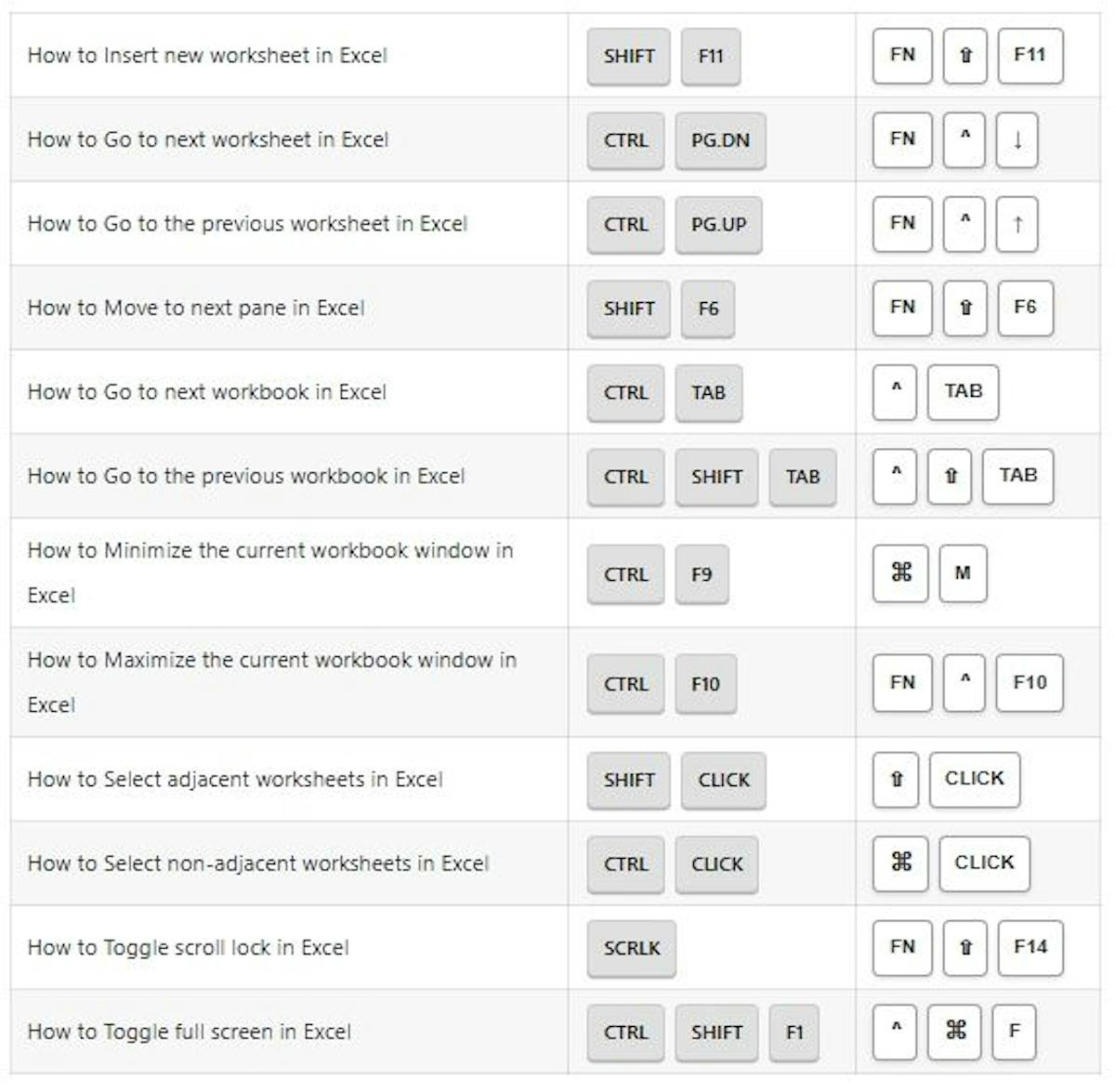Select "How to Toggle scroll lock in Excel" text
Viewport: 1115px width, 1092px height.
click(x=189, y=948)
